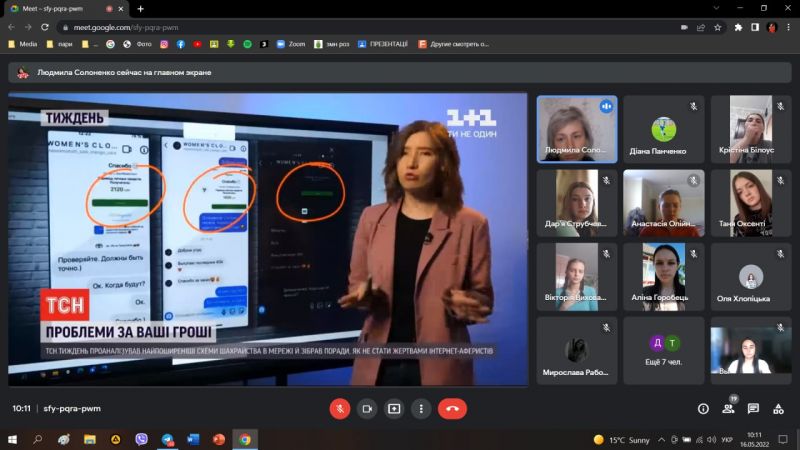Show hidden system tray icons

click(x=661, y=439)
